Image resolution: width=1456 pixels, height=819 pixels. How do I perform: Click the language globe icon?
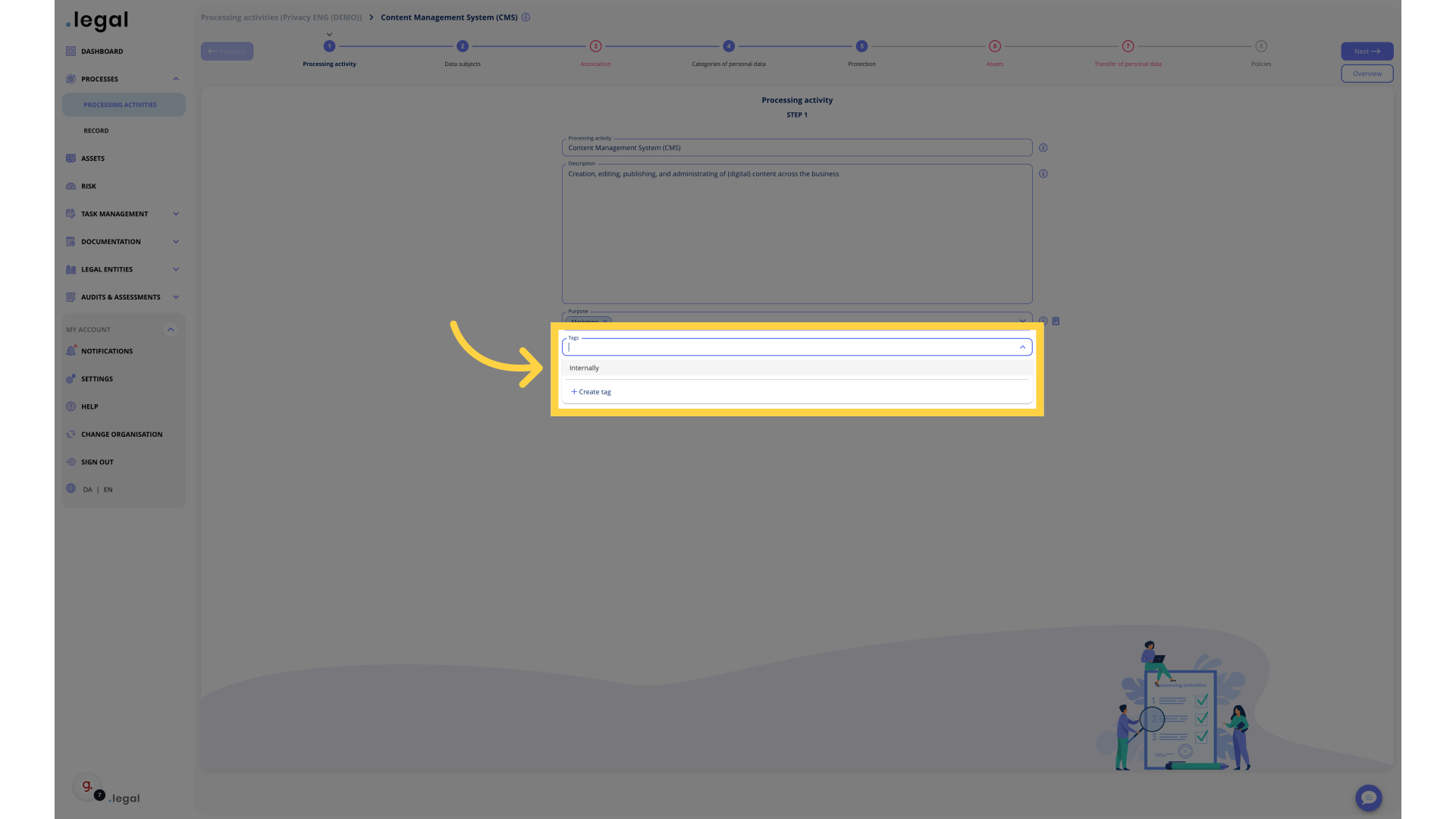[x=71, y=489]
